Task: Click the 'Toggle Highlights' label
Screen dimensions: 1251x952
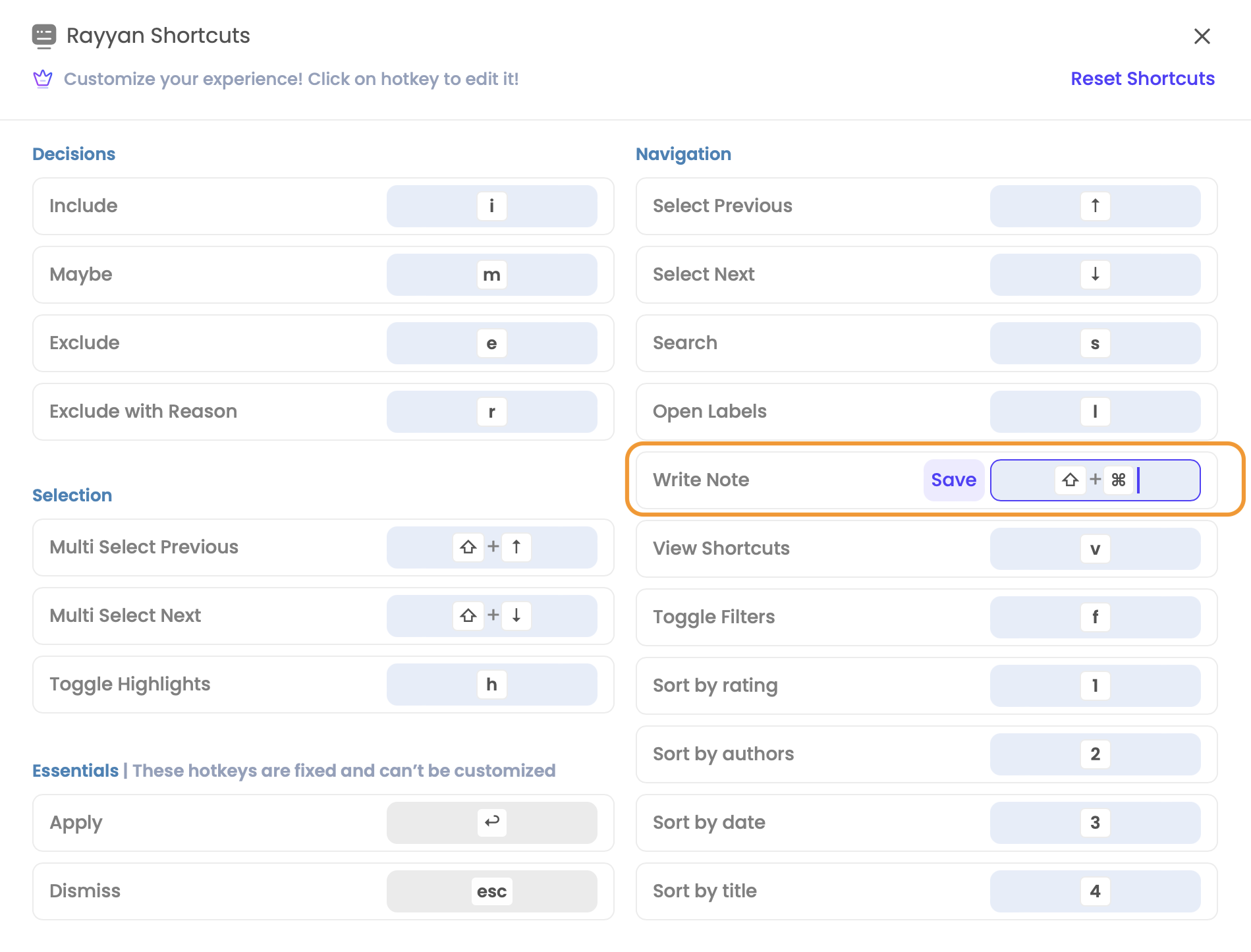Action: (x=130, y=684)
